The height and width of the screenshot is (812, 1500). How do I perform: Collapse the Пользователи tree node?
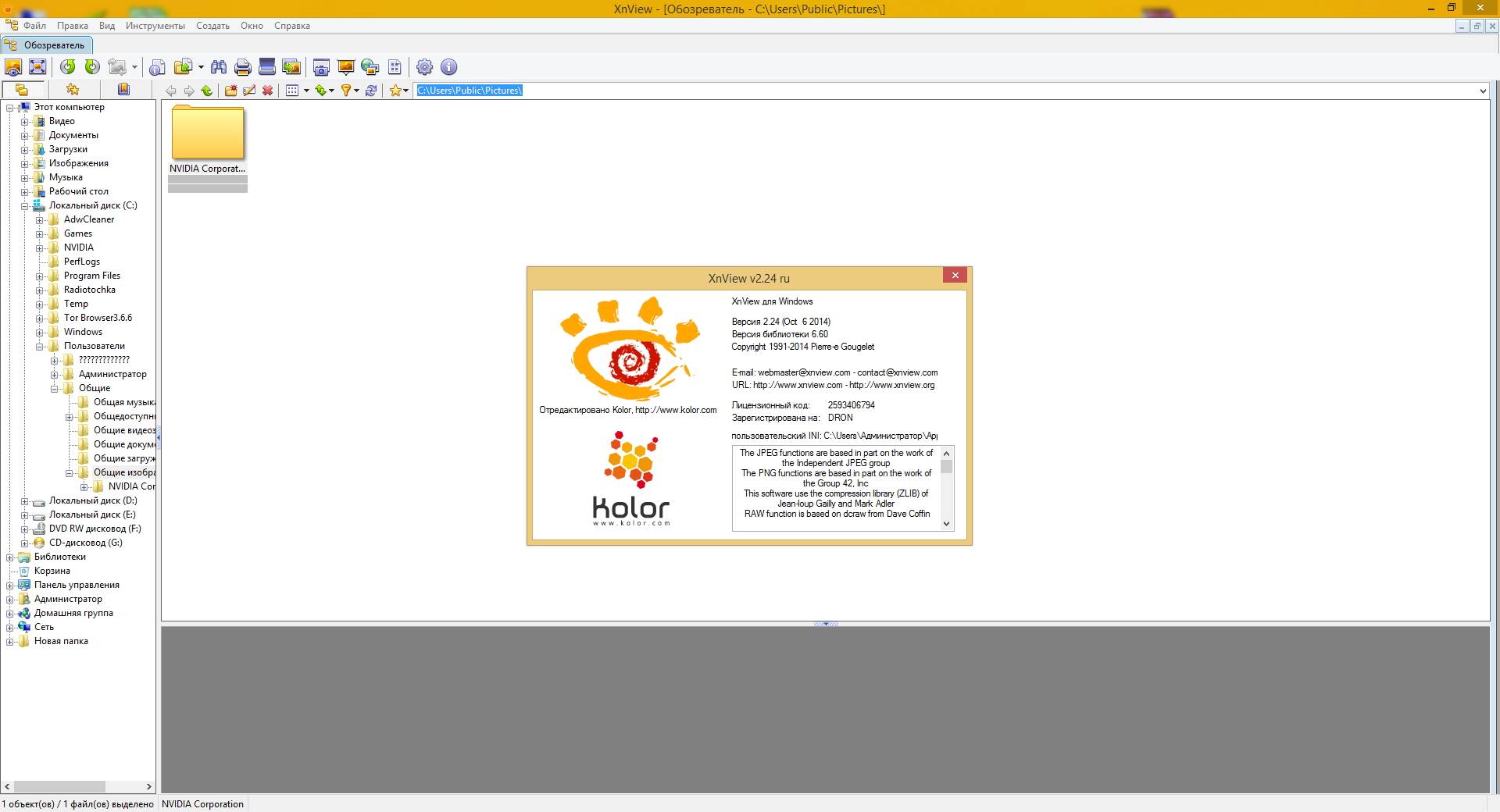(39, 347)
